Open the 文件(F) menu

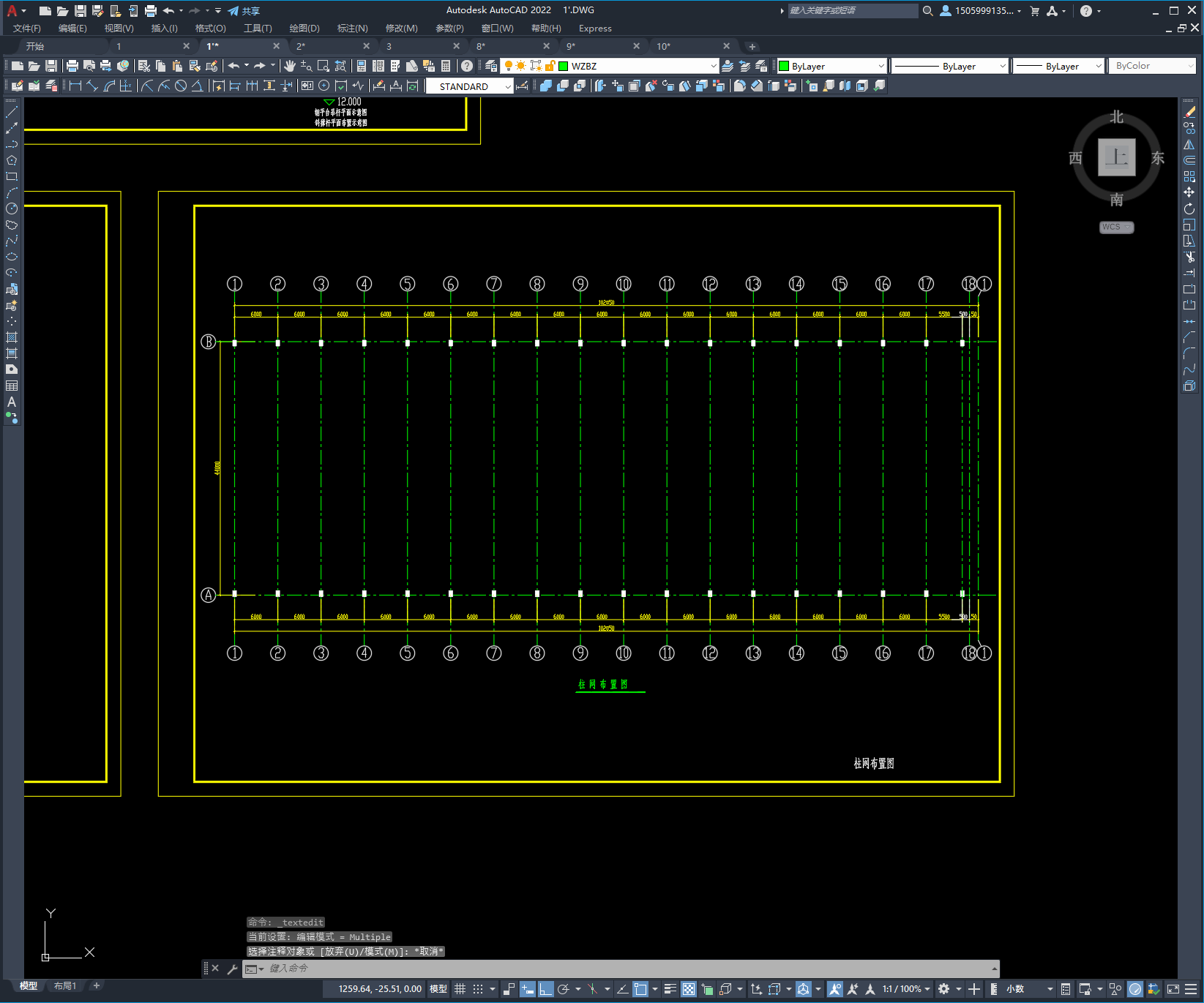pos(27,29)
